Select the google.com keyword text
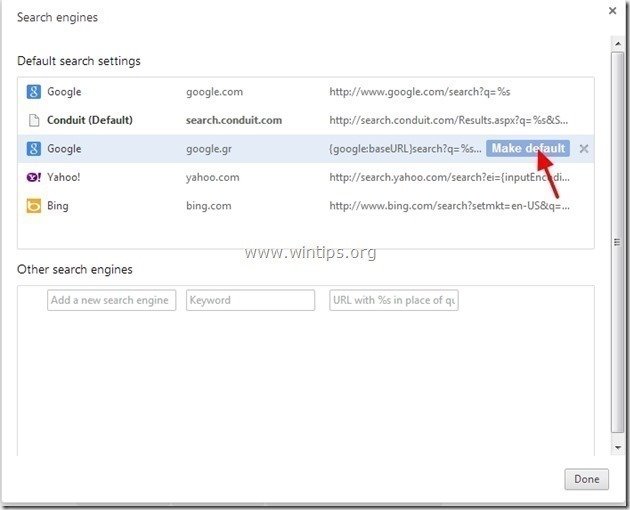 click(213, 92)
